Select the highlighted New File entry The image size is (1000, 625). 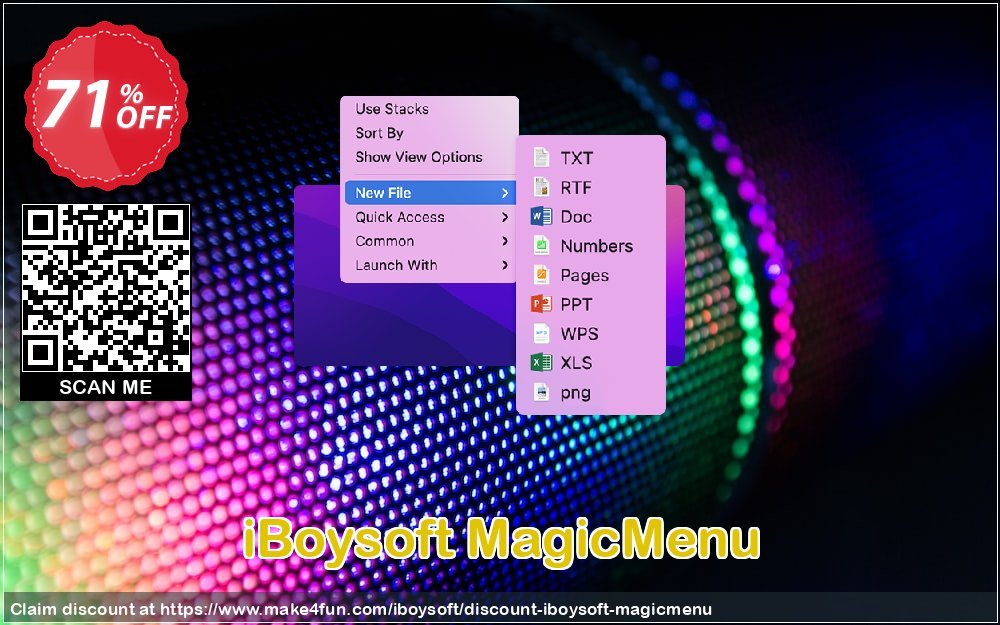[430, 193]
